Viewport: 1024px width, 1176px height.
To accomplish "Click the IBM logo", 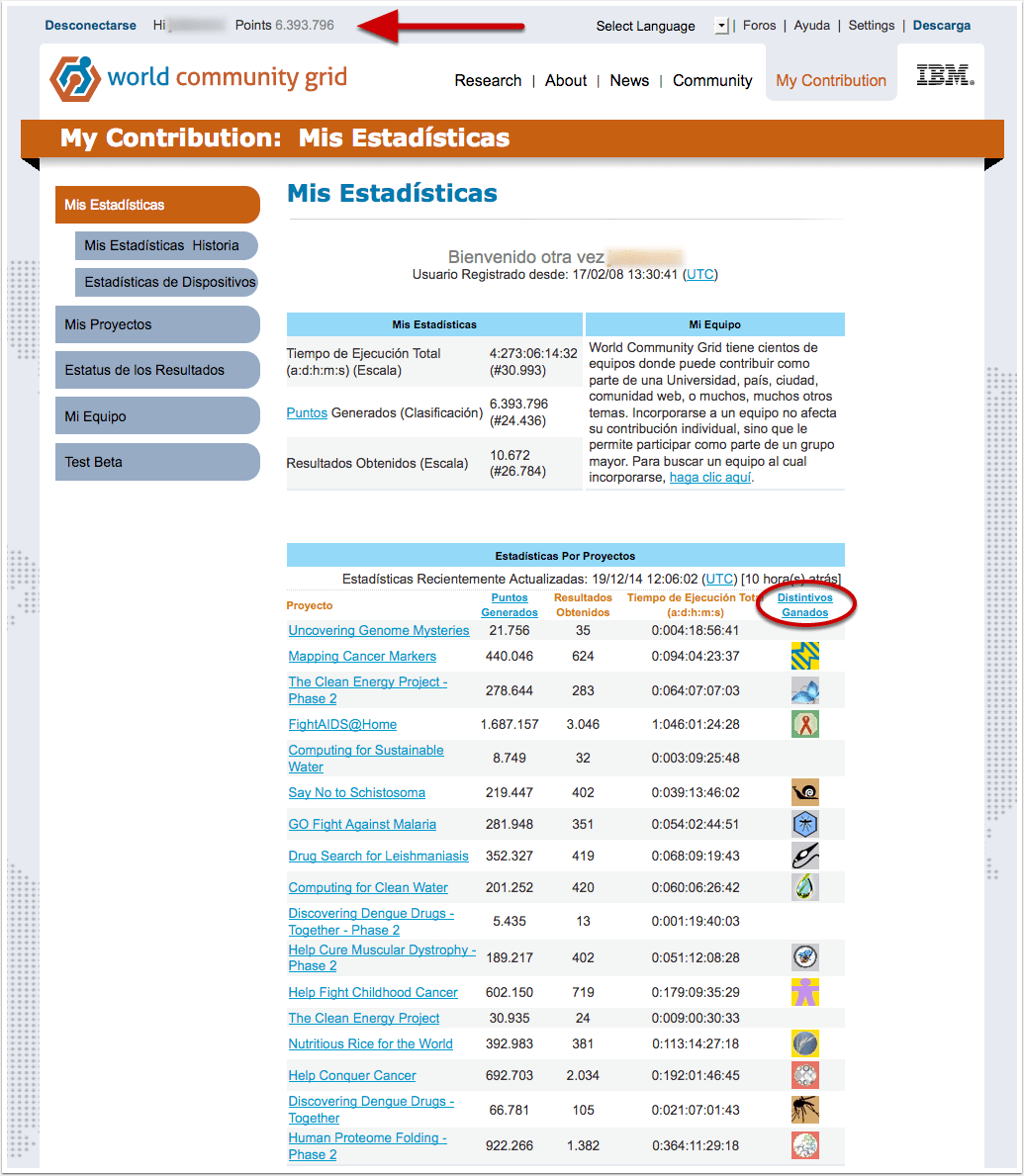I will [945, 75].
